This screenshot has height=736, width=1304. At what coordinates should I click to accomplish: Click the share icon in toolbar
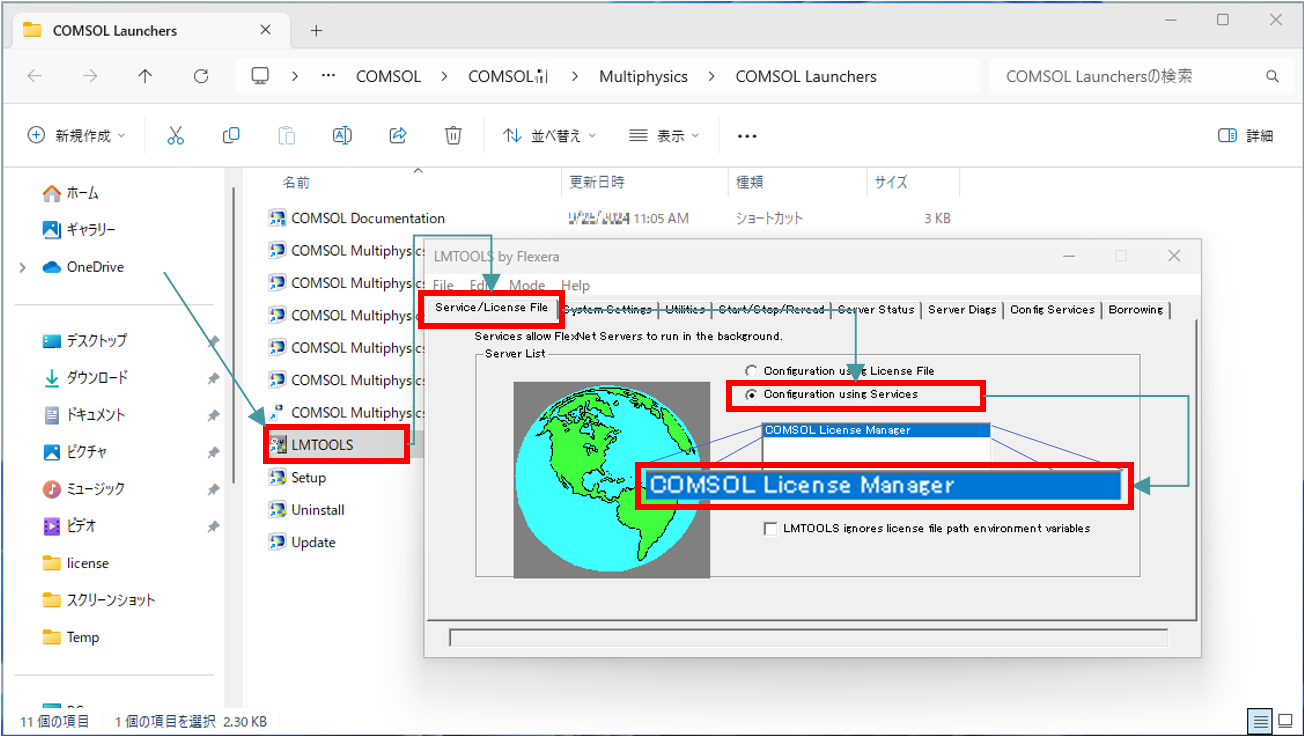coord(398,136)
